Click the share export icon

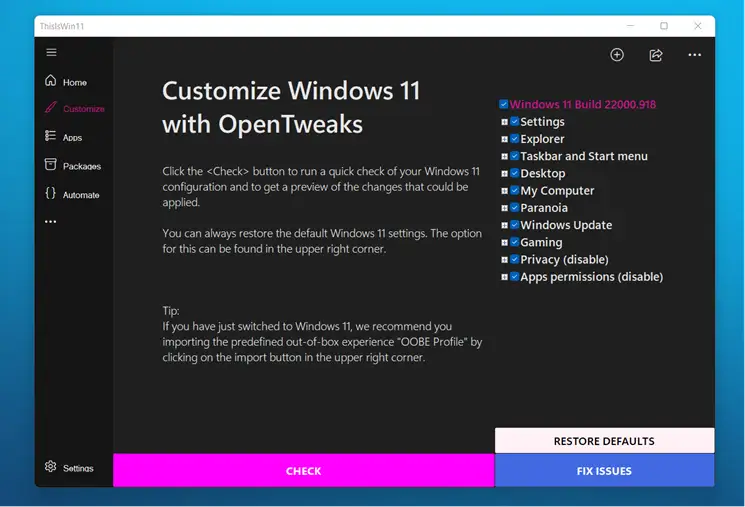point(656,55)
